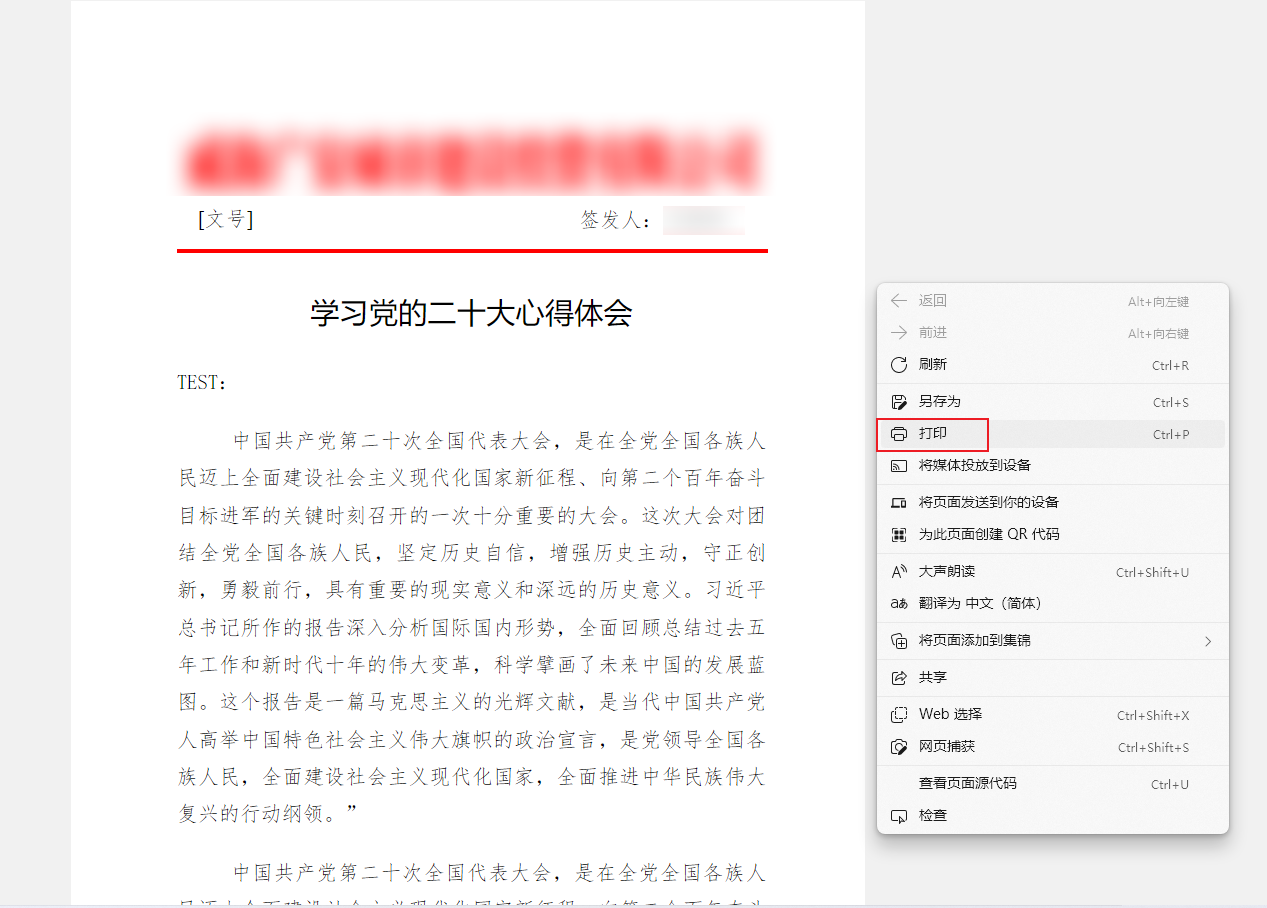Click the collections icon beside 将页面添加到集锦
Image resolution: width=1267 pixels, height=908 pixels.
(898, 639)
